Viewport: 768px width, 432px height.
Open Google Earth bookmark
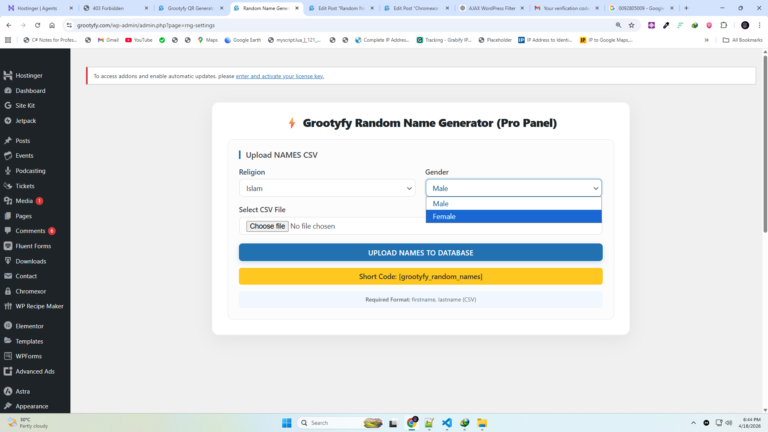coord(242,40)
